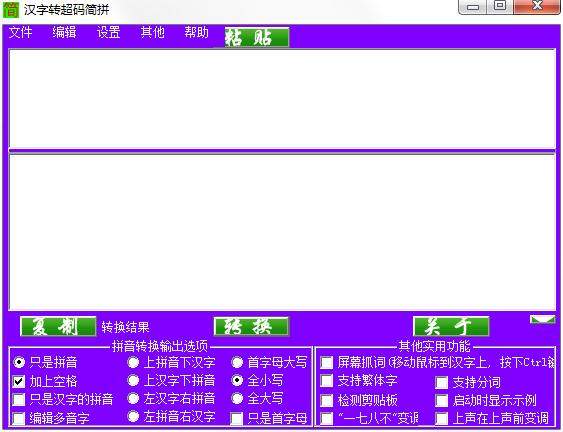563x432 pixels.
Task: Enable 屏幕抓词 checkbox
Action: coord(326,363)
